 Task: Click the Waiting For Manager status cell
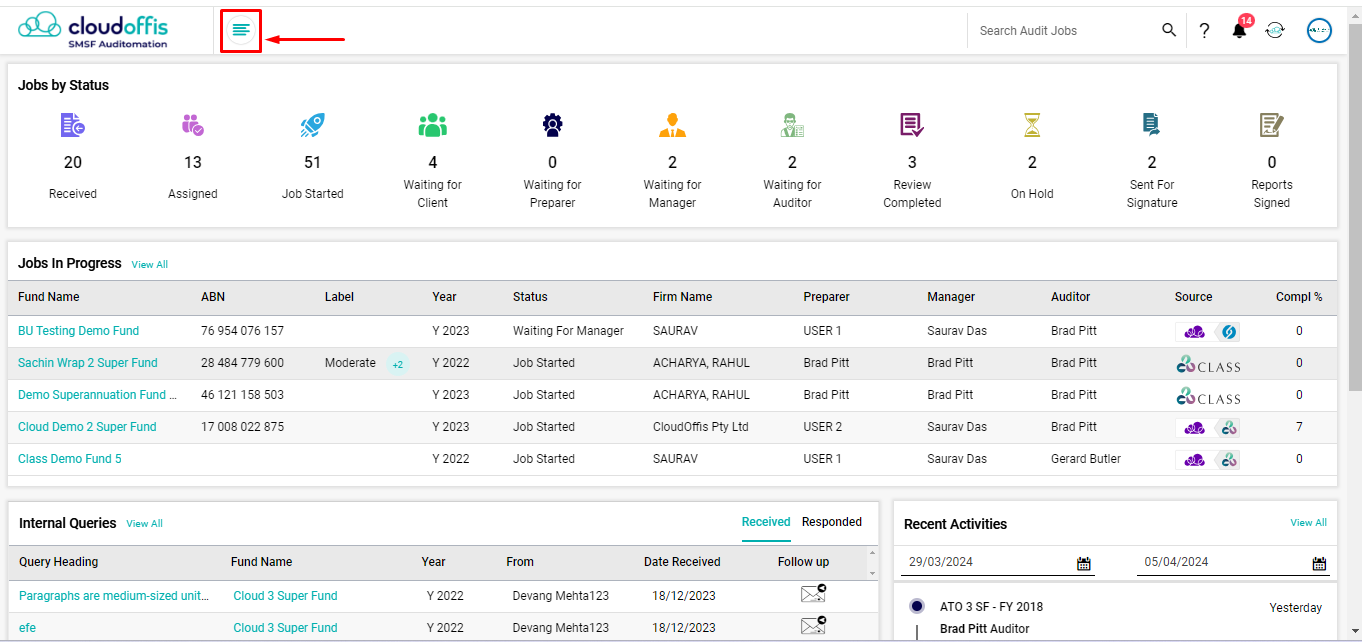tap(568, 331)
